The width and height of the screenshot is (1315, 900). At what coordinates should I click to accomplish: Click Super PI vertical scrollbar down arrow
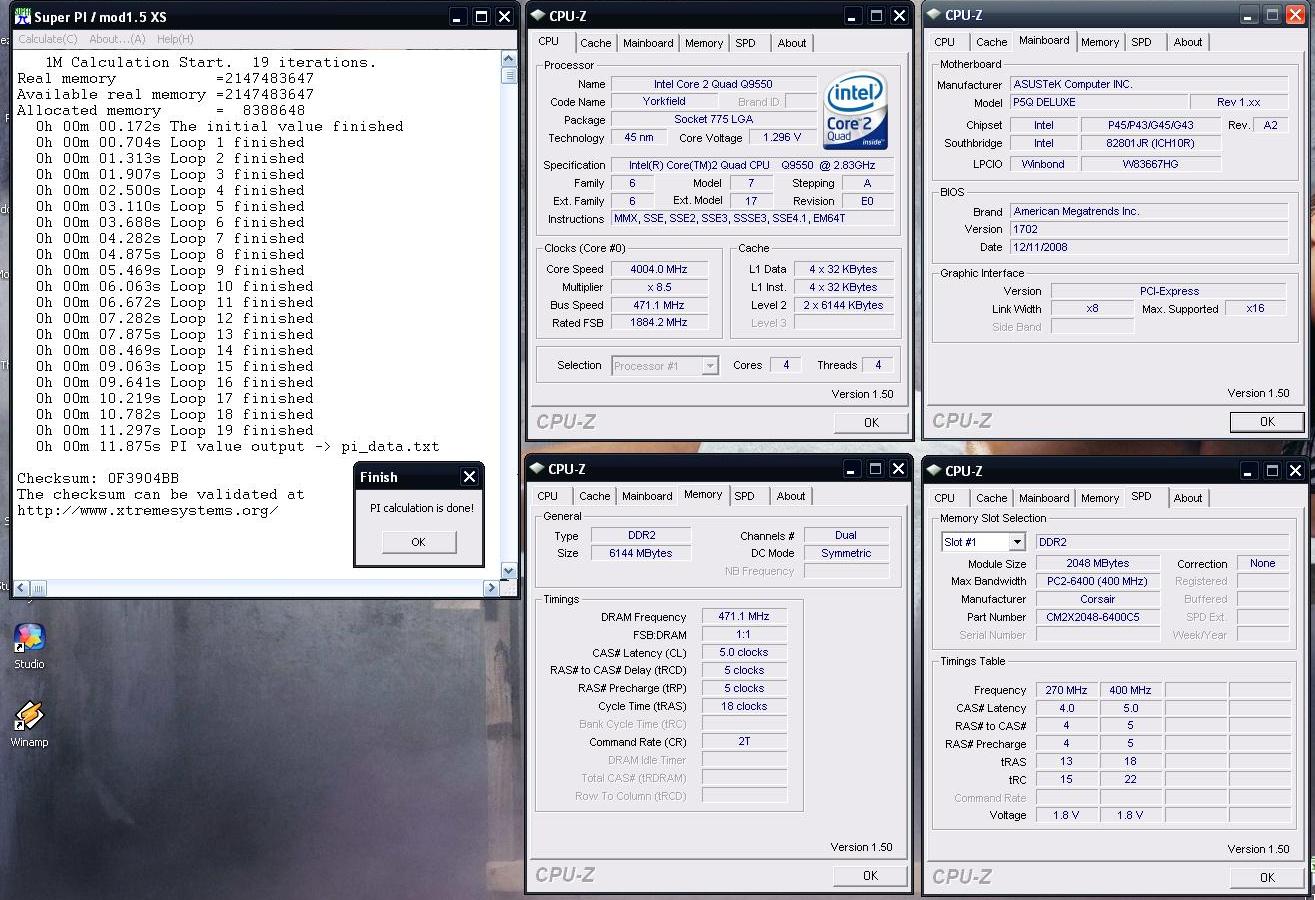(x=508, y=571)
